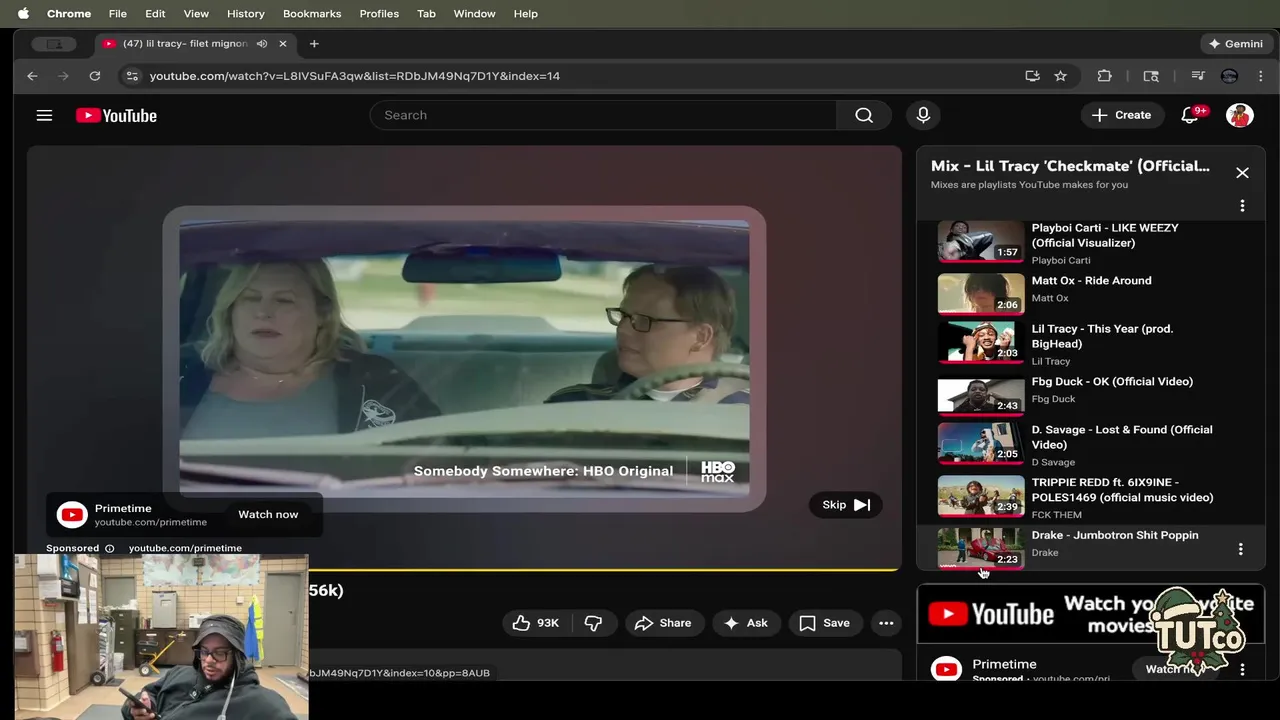Select TRIPPIE REDD ft. 6IX9INE POLES1469
Image resolution: width=1280 pixels, height=720 pixels.
pyautogui.click(x=1122, y=490)
